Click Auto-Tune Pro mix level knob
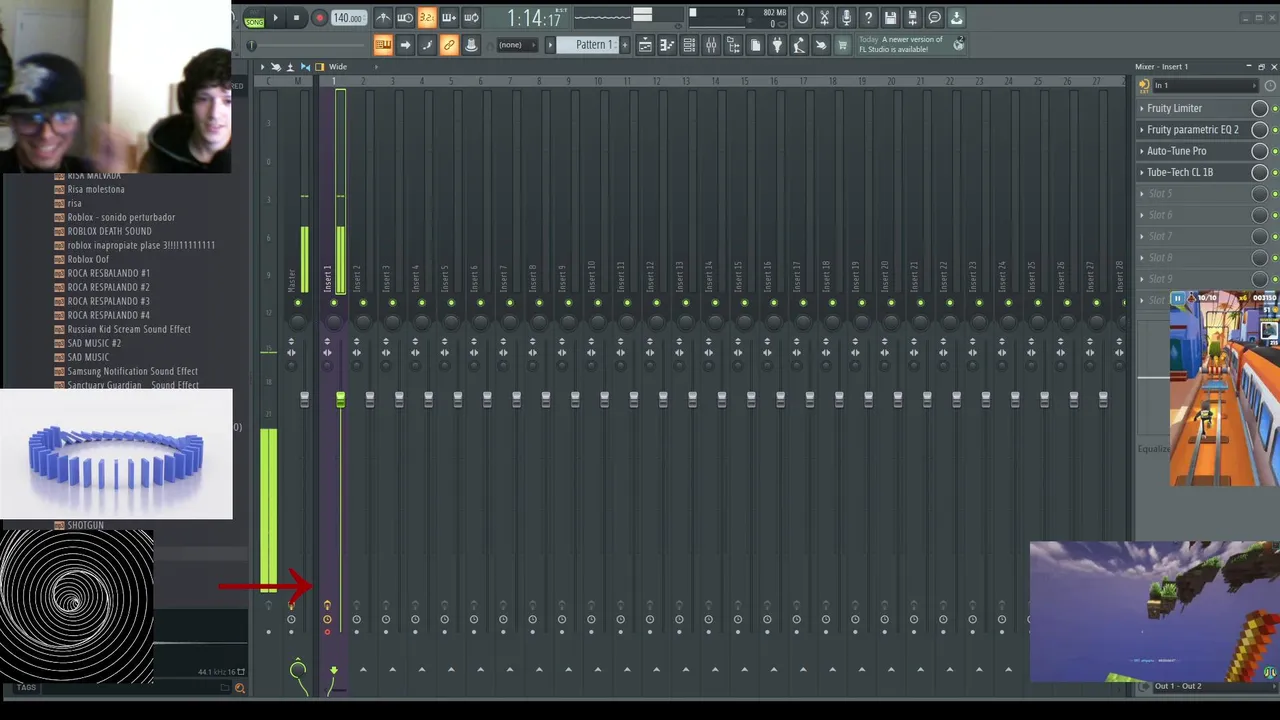This screenshot has width=1280, height=720. point(1260,151)
